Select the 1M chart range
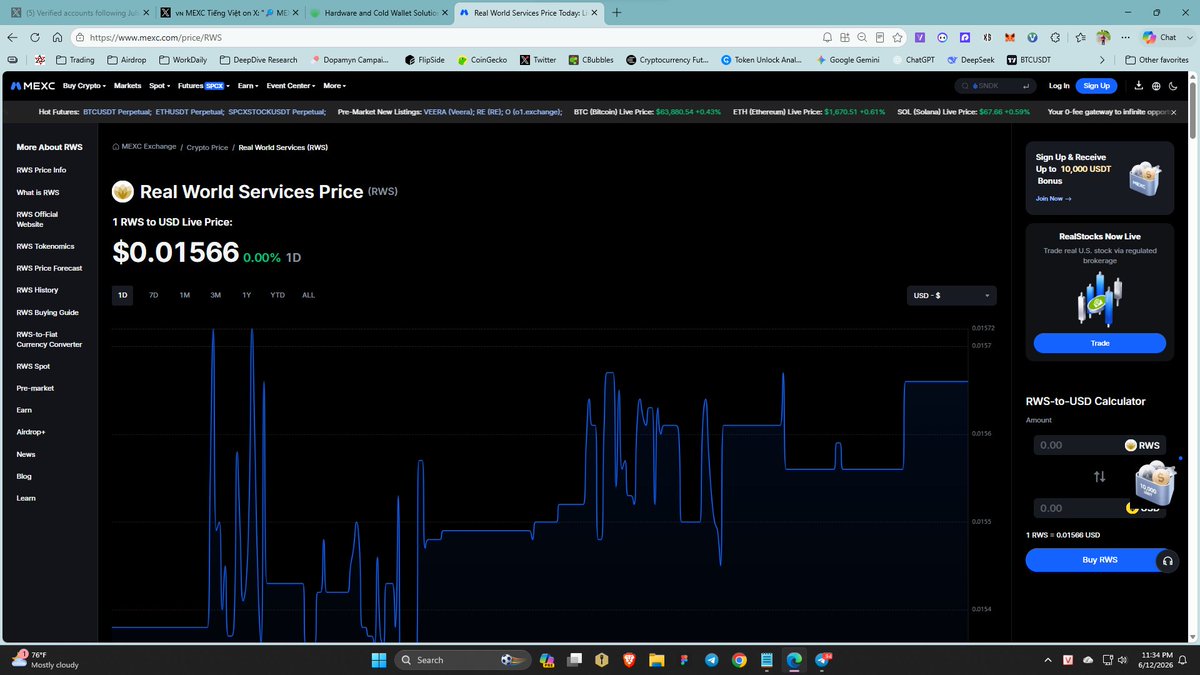Image resolution: width=1200 pixels, height=675 pixels. [184, 295]
